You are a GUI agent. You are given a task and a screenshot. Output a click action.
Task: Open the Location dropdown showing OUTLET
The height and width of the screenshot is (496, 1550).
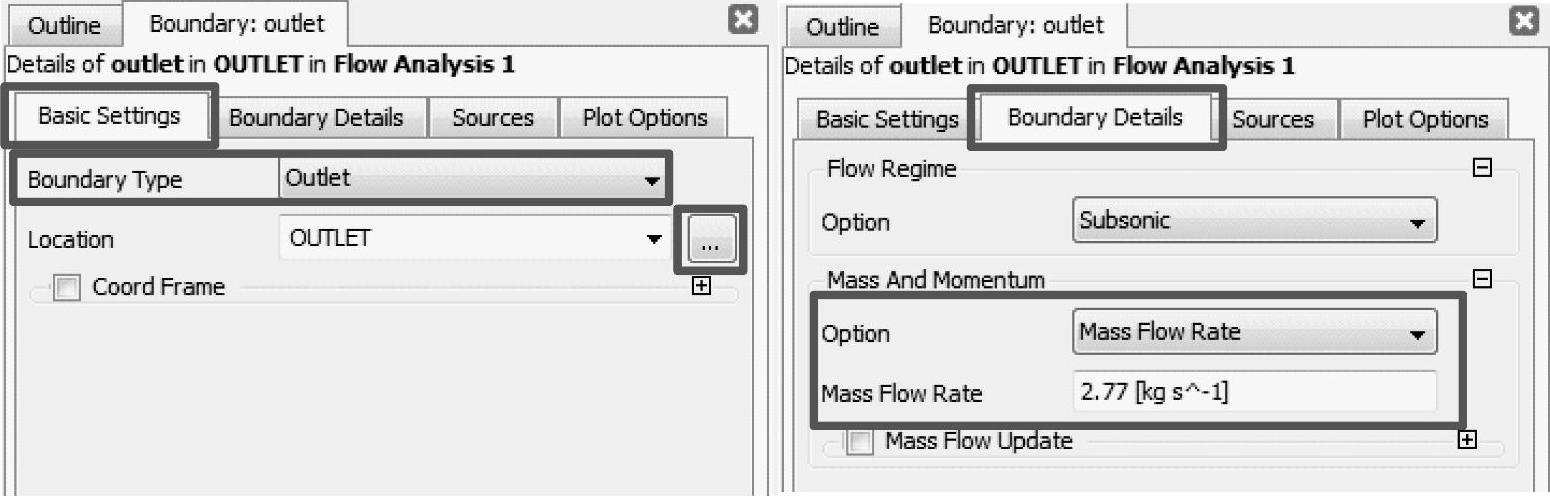474,239
